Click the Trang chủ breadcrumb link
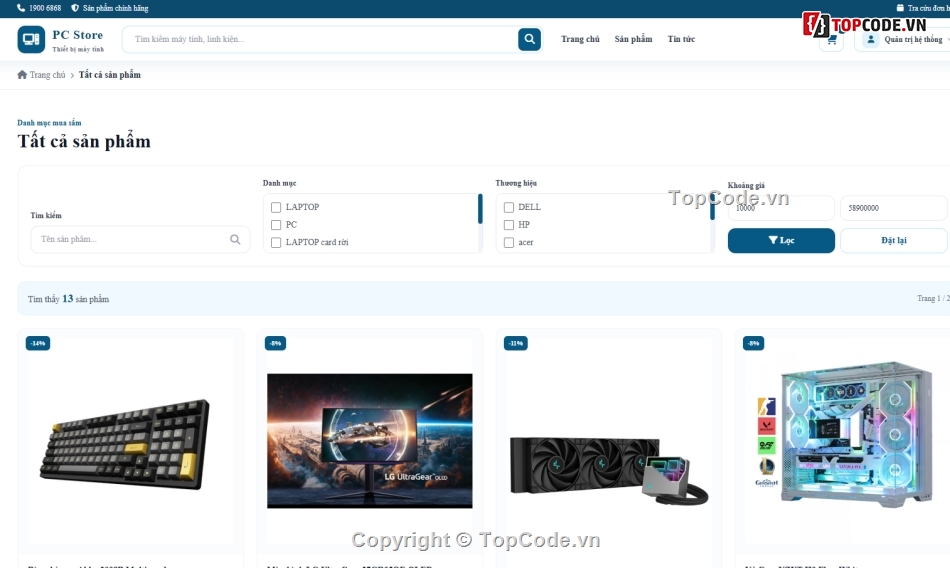The image size is (950, 568). (47, 75)
